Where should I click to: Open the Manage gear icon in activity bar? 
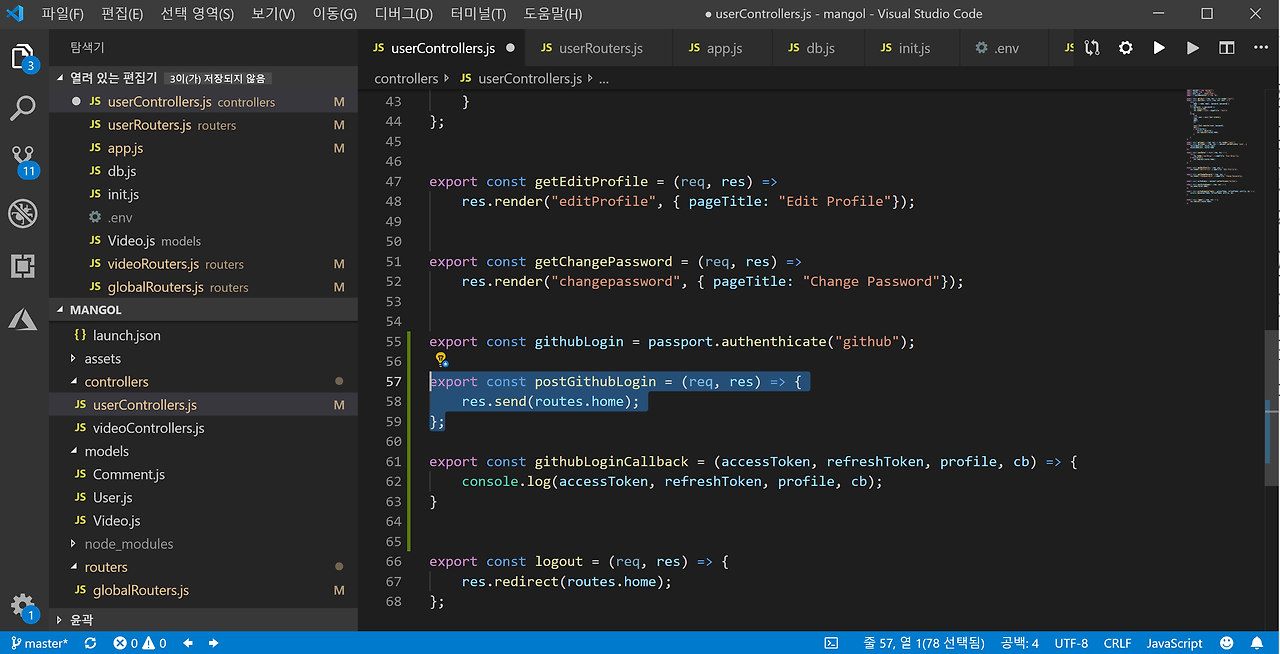(23, 605)
